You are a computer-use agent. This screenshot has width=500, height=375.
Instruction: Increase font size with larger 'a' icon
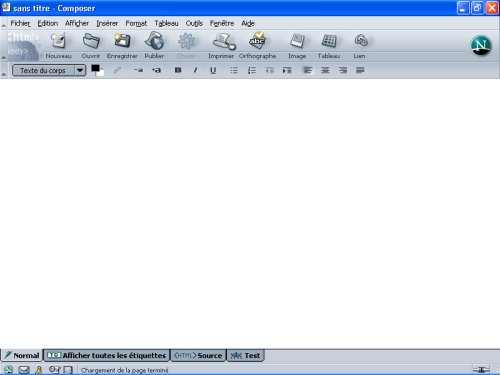156,70
